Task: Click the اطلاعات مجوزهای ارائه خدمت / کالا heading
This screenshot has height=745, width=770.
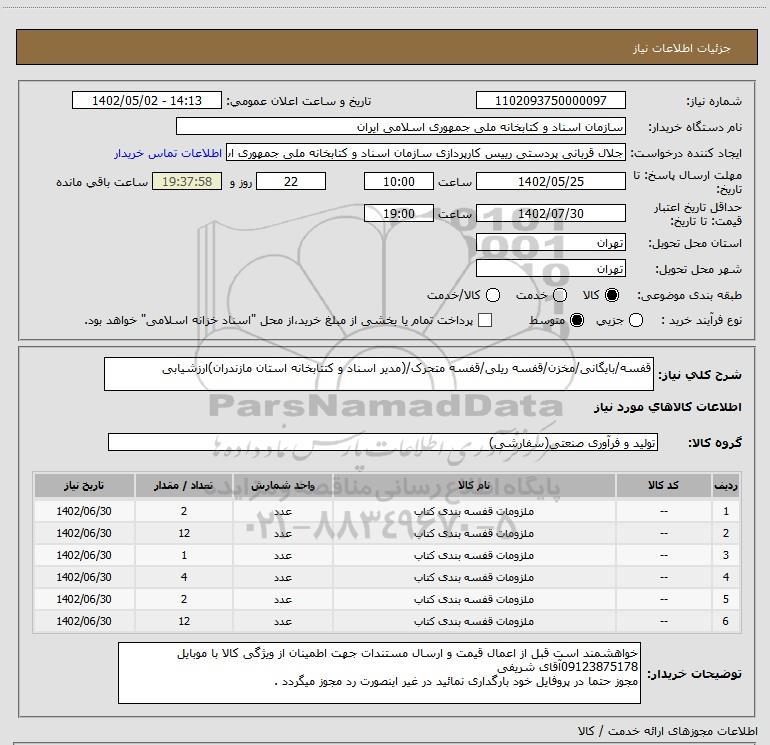Action: click(x=667, y=731)
